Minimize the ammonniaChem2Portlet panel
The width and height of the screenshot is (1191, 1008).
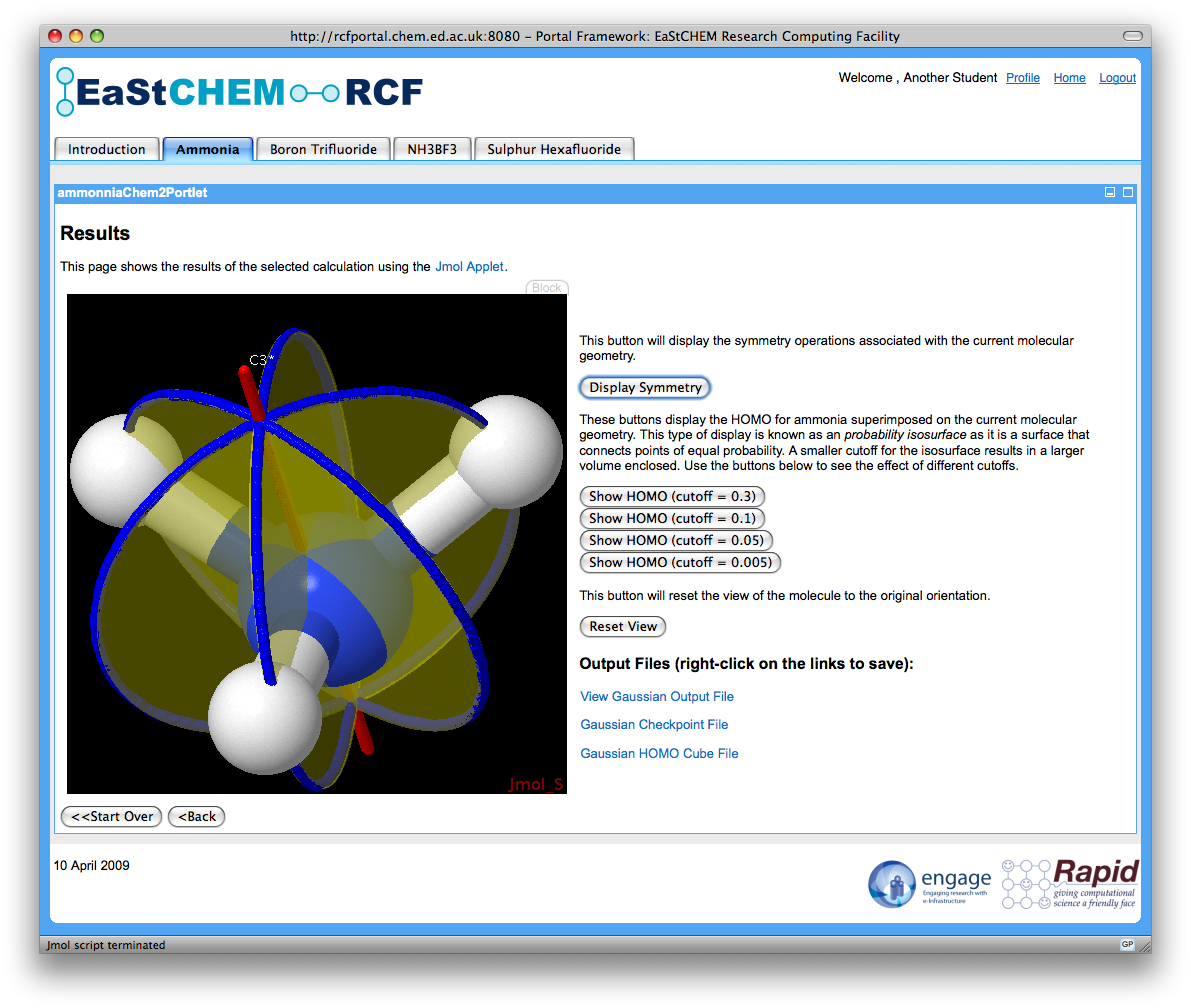1110,193
